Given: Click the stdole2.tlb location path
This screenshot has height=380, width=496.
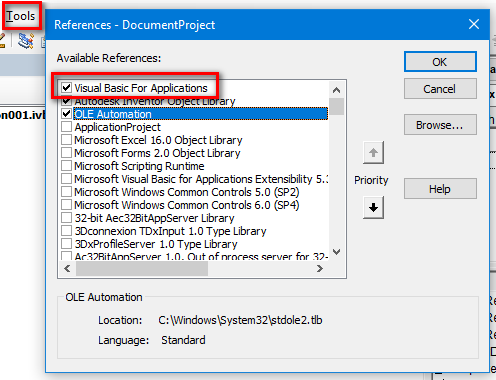Looking at the screenshot, I should coord(240,320).
